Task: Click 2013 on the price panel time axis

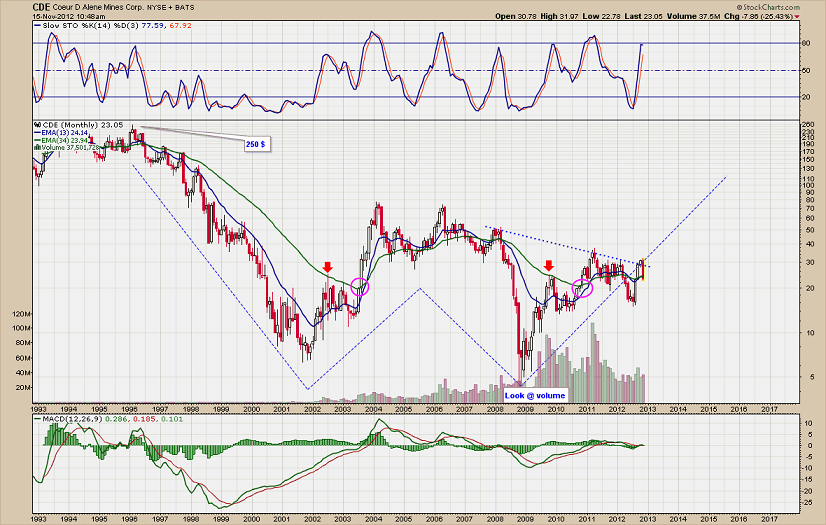Action: [x=647, y=409]
